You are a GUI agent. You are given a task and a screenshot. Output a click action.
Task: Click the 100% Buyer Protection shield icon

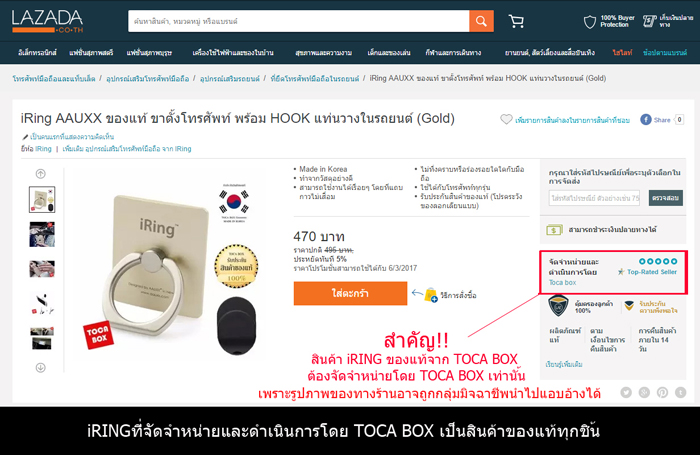tap(590, 21)
